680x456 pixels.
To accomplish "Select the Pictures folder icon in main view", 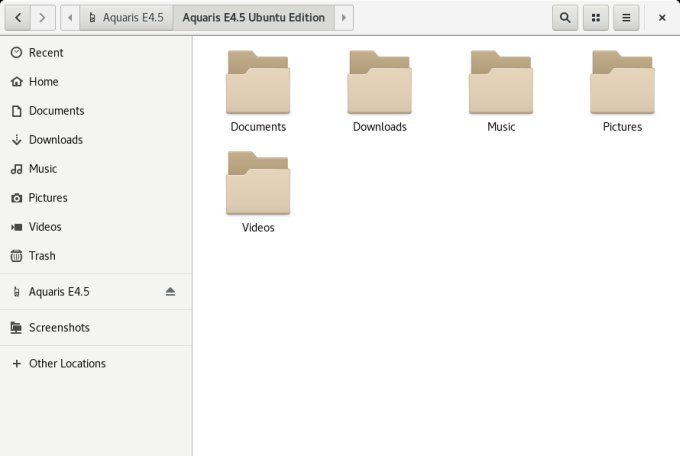I will pyautogui.click(x=622, y=82).
